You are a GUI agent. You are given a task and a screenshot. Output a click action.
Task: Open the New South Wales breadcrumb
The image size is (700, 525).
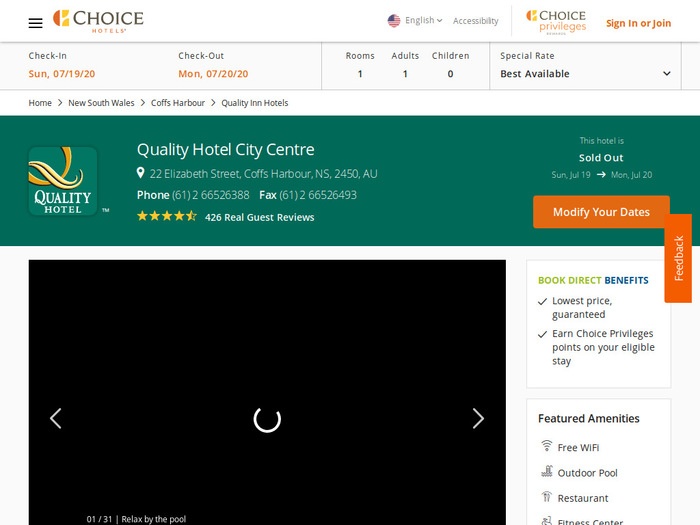[x=101, y=103]
